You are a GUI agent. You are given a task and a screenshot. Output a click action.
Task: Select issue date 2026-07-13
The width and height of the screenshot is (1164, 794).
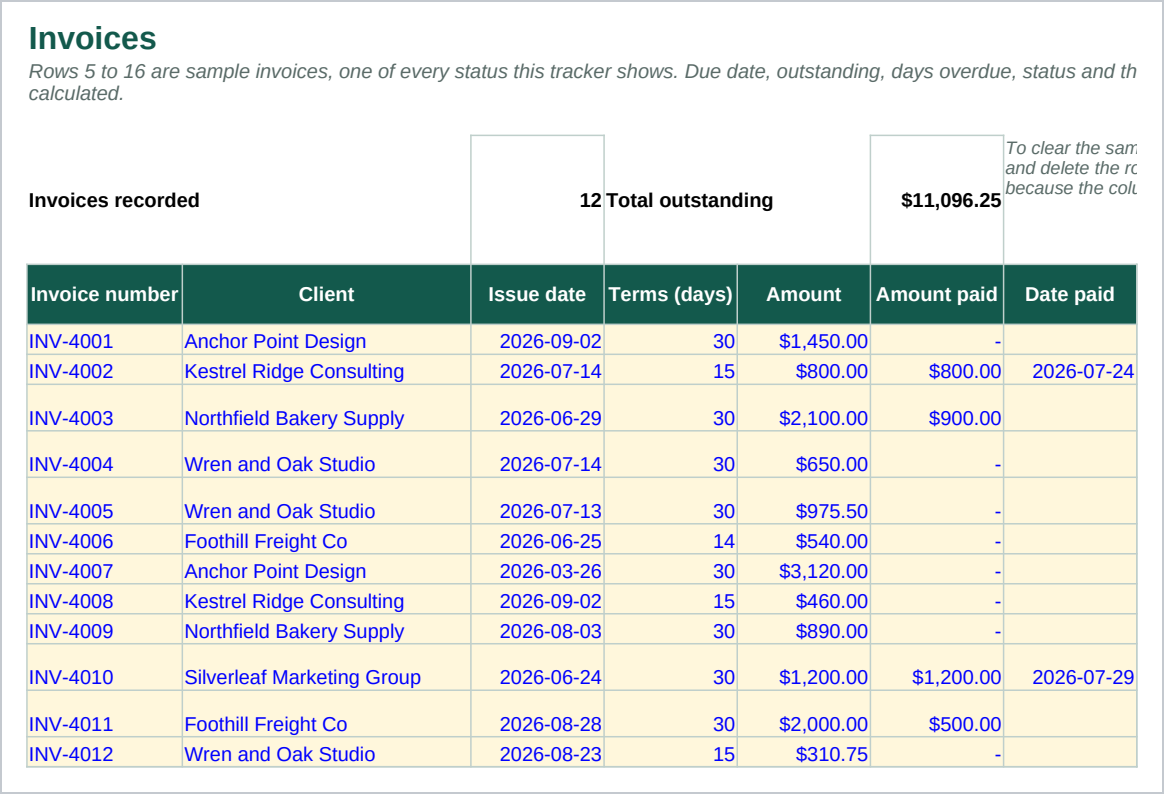tap(537, 502)
